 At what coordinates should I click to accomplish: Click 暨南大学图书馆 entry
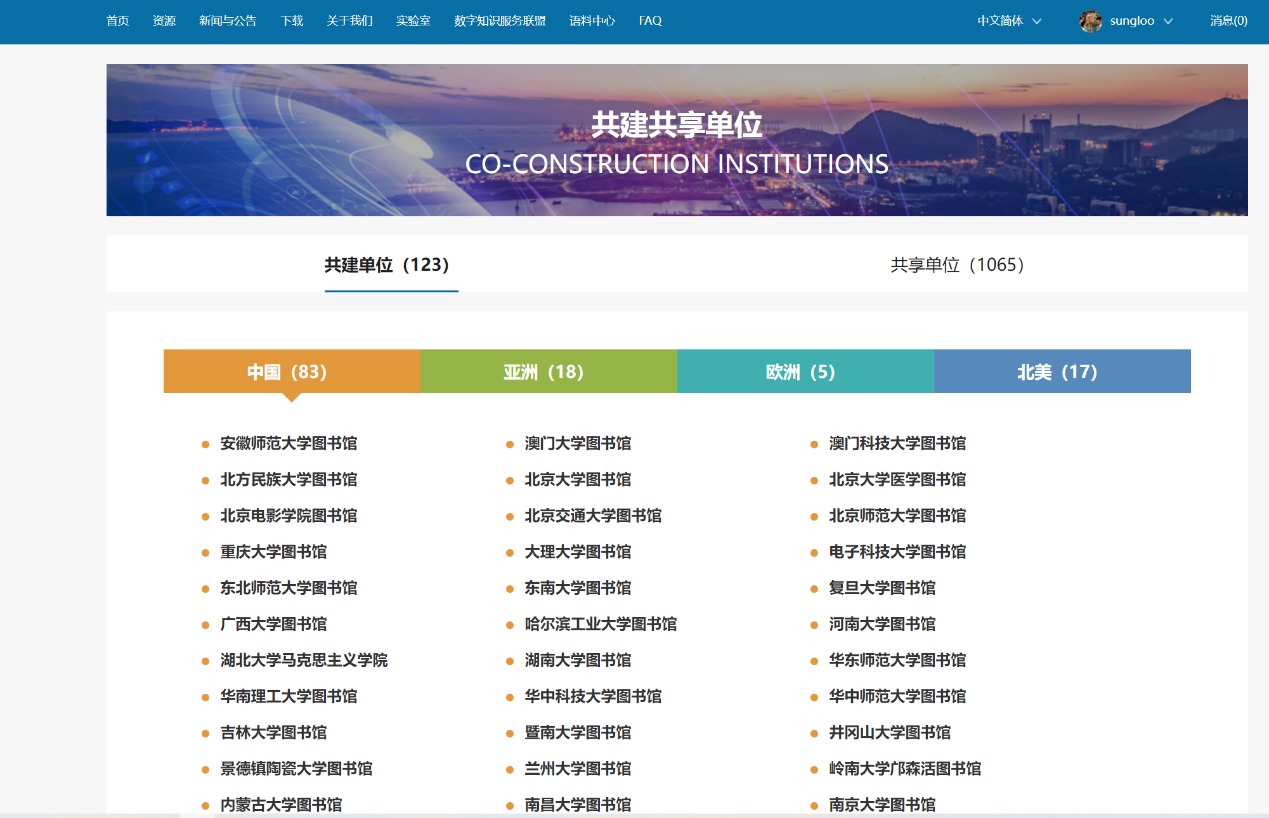578,732
